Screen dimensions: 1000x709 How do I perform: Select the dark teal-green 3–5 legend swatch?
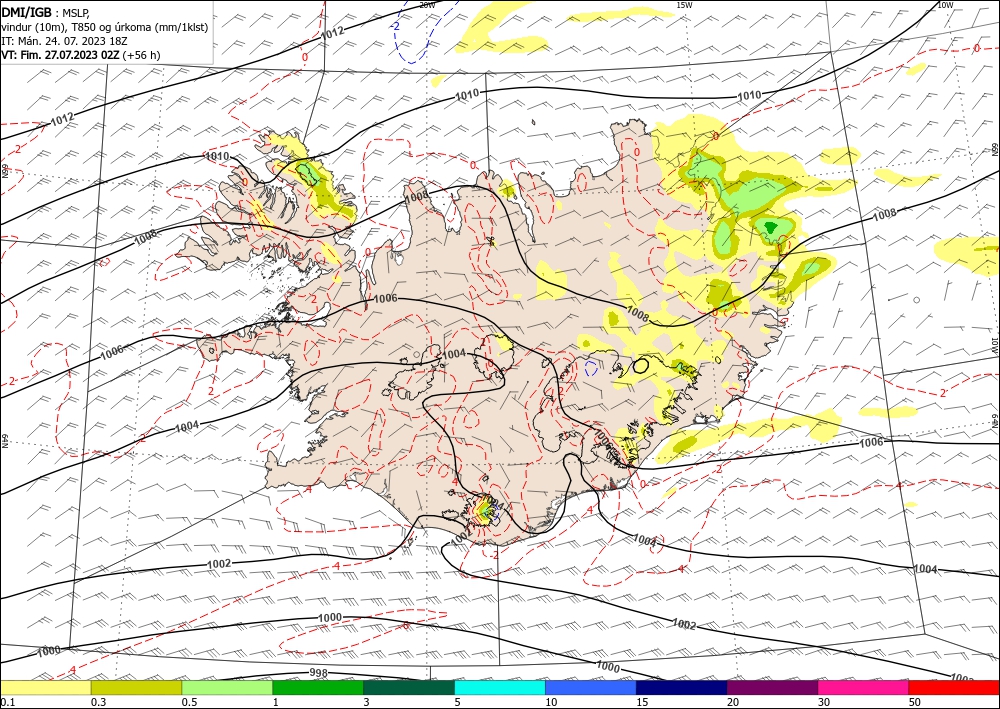click(409, 687)
